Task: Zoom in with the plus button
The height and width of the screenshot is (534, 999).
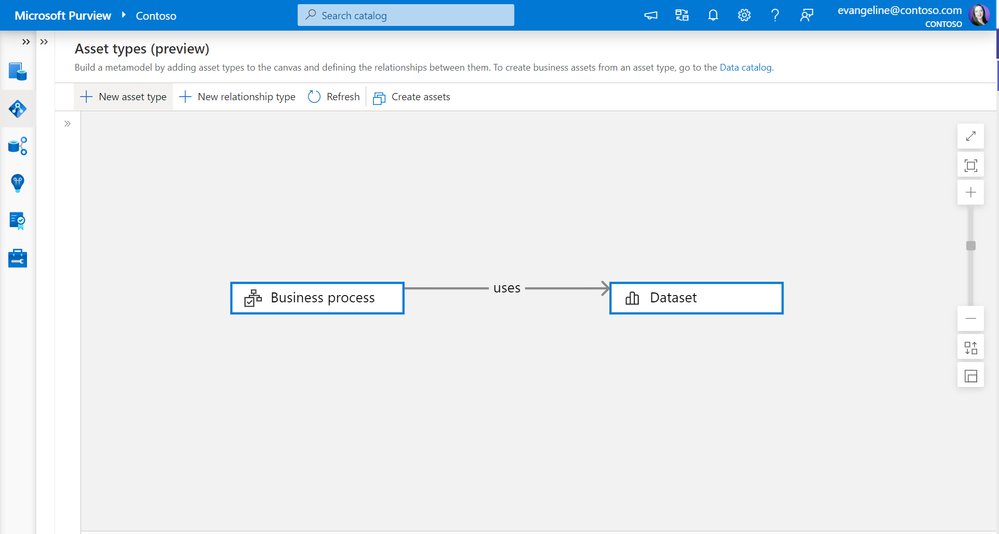Action: tap(970, 192)
